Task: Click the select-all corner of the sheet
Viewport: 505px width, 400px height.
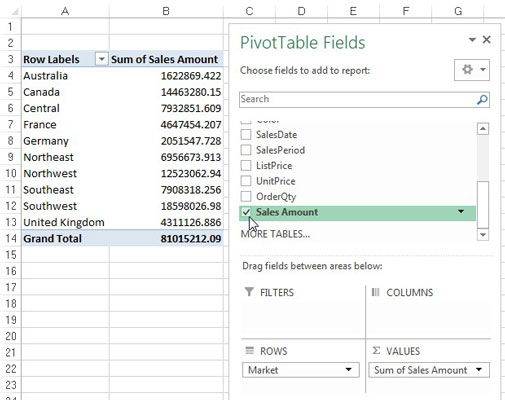Action: (14, 12)
